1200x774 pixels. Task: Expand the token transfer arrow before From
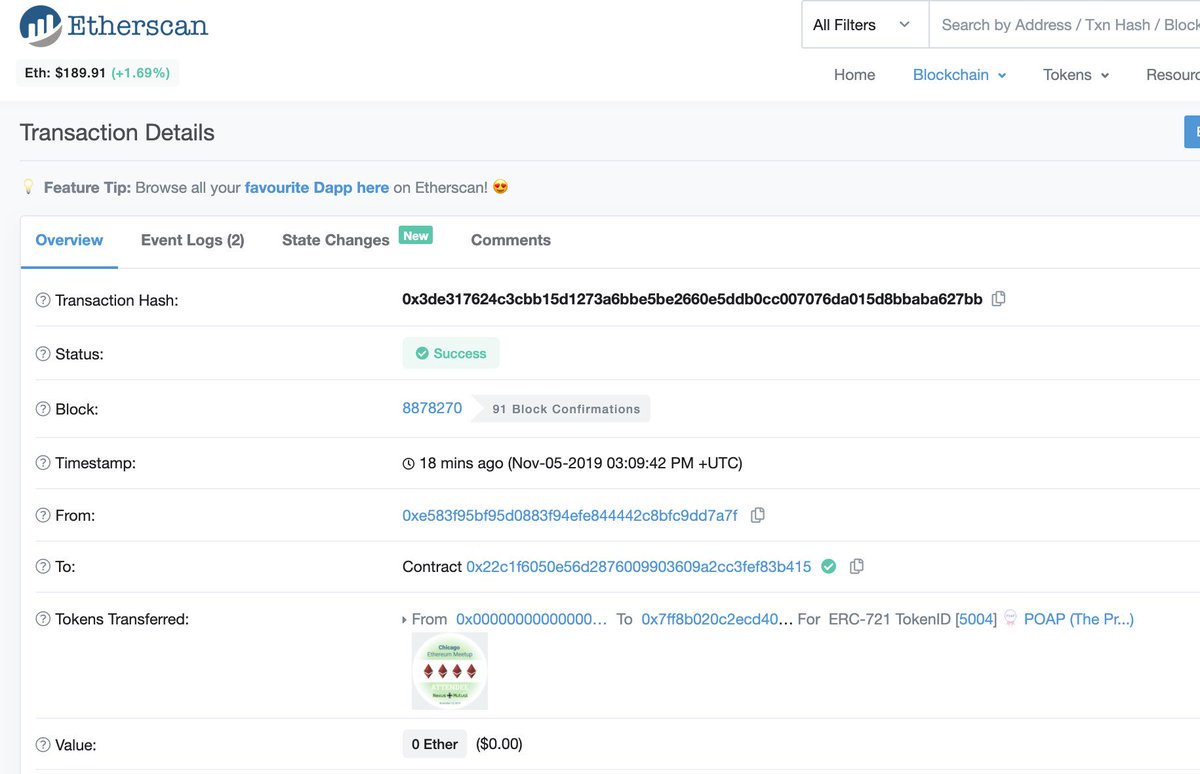405,620
